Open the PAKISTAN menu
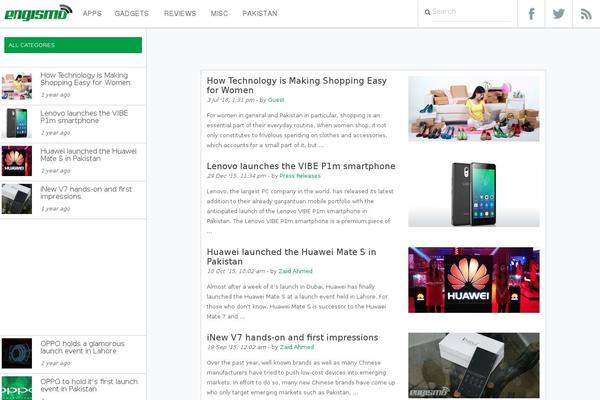 [260, 13]
